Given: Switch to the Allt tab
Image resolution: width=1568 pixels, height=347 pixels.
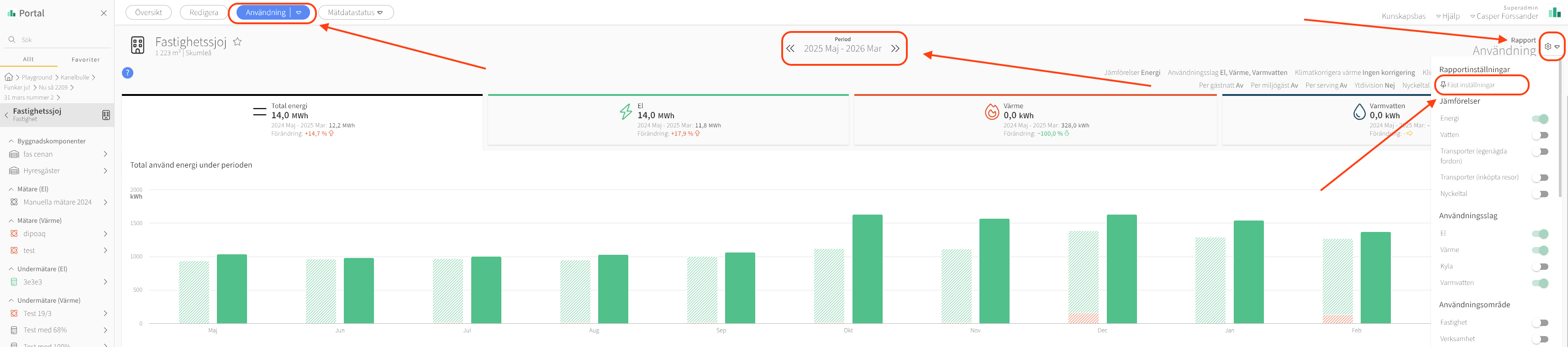Looking at the screenshot, I should click(29, 60).
